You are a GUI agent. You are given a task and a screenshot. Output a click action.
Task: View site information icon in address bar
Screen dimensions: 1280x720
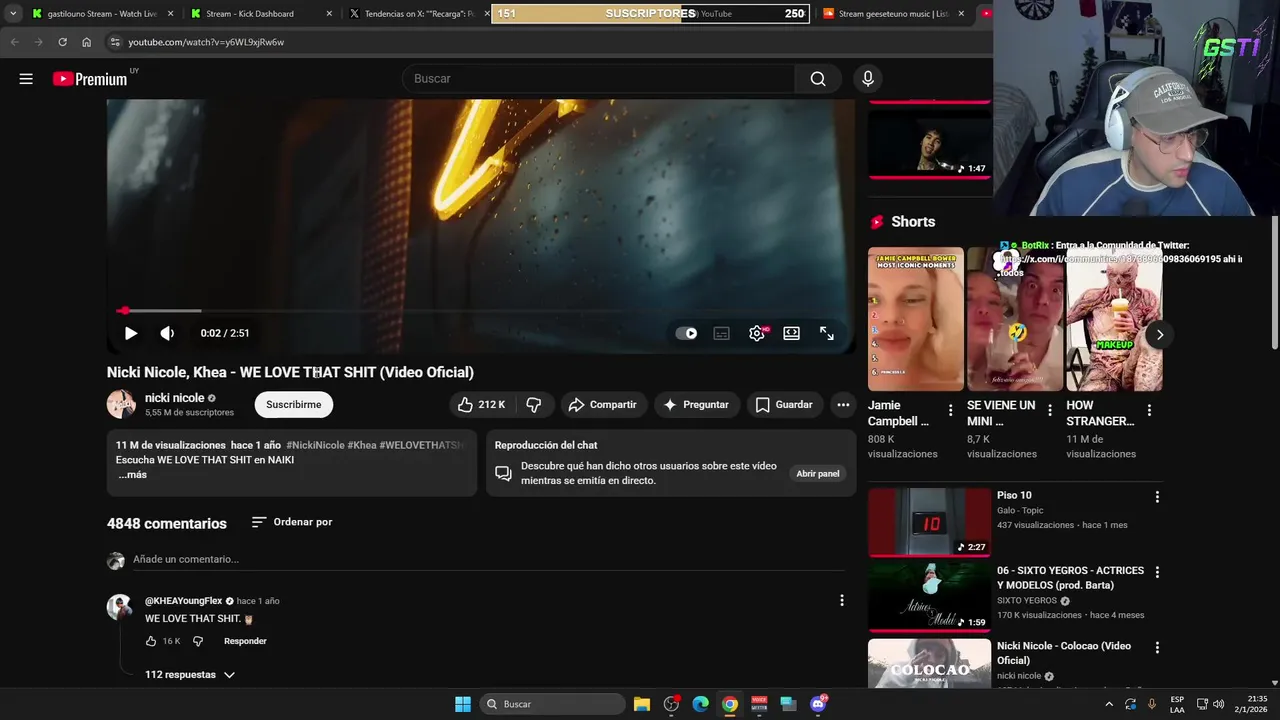pos(115,42)
